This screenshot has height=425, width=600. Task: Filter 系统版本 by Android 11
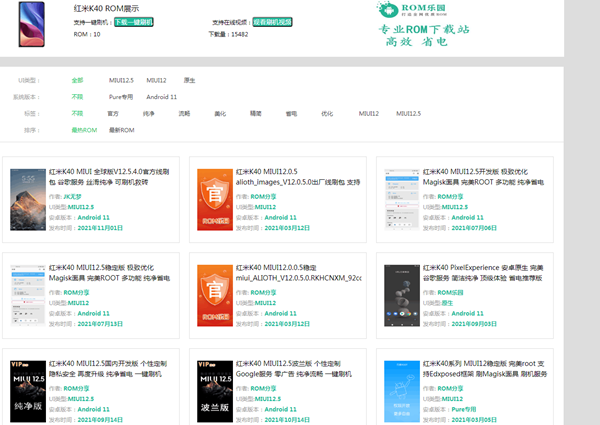(x=161, y=97)
